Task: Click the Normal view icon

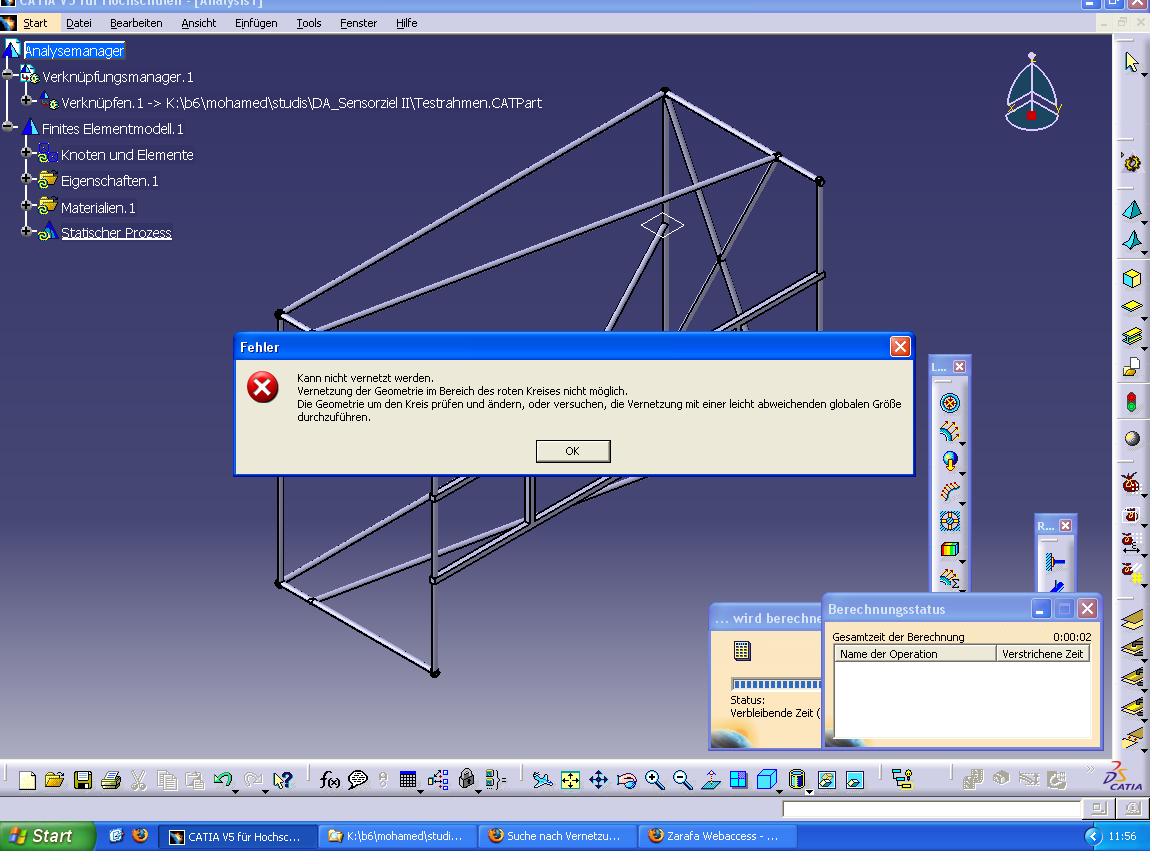Action: click(710, 780)
